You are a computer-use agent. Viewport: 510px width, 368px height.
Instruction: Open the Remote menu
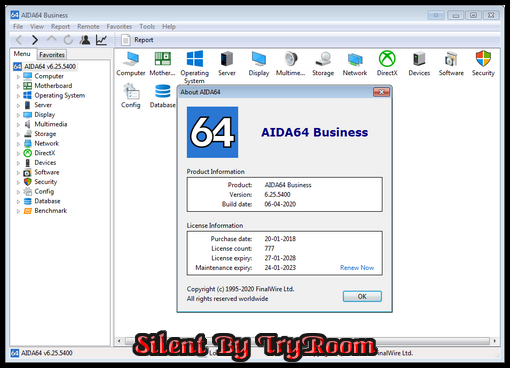[x=88, y=27]
